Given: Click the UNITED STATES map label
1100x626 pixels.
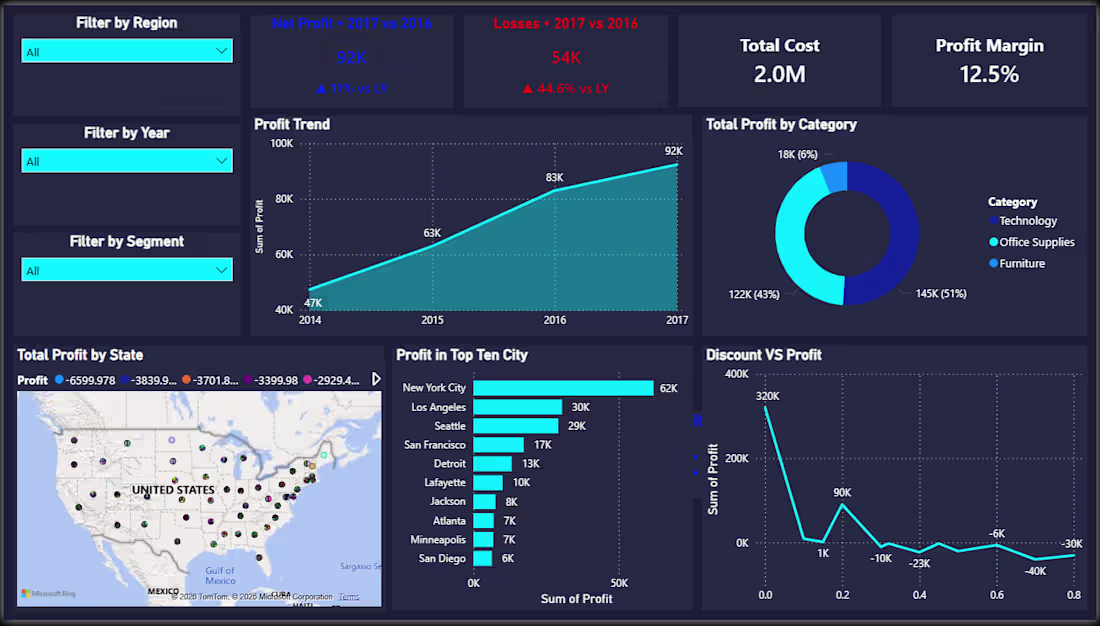Looking at the screenshot, I should [173, 490].
